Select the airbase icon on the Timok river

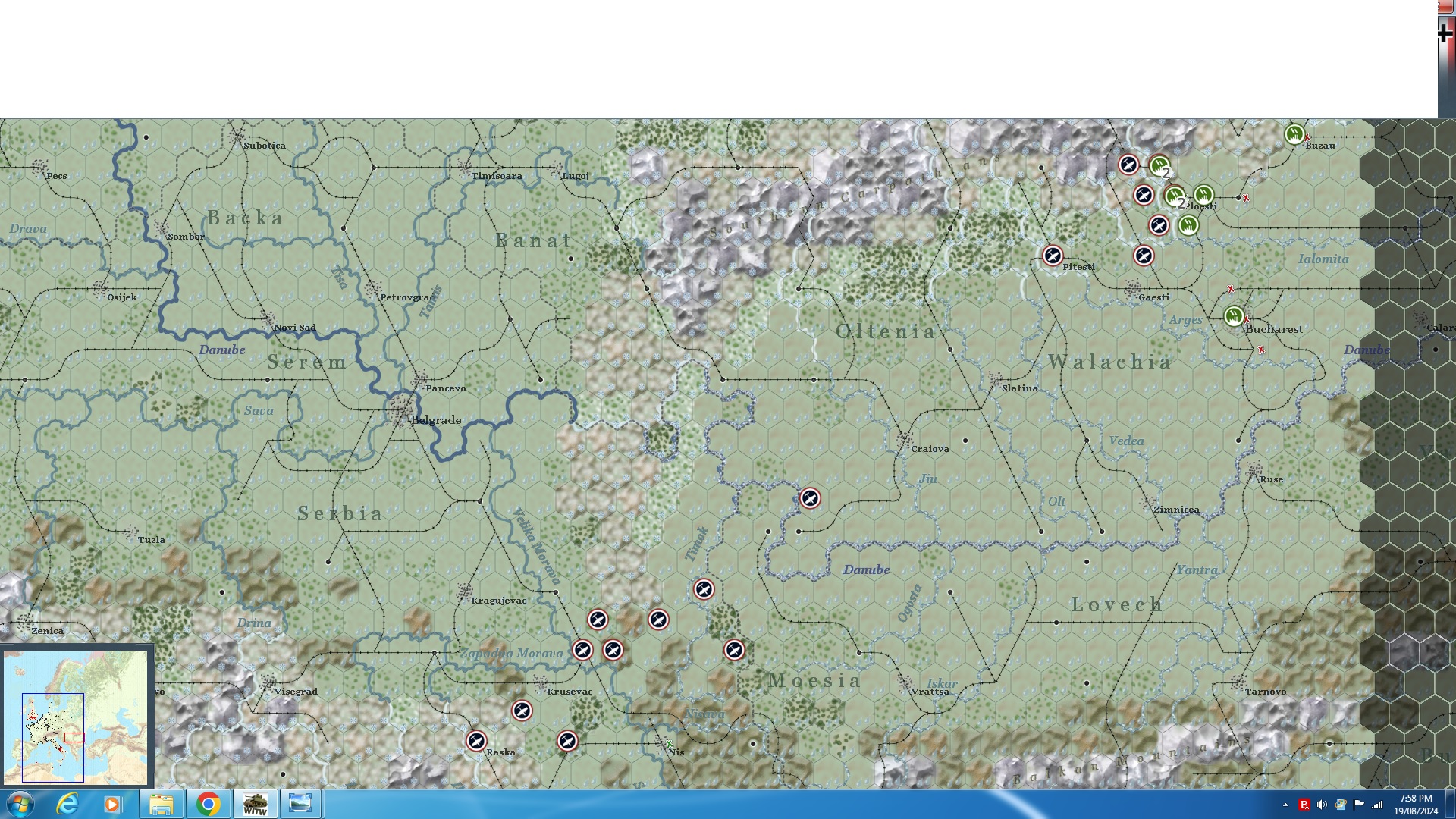tap(704, 589)
